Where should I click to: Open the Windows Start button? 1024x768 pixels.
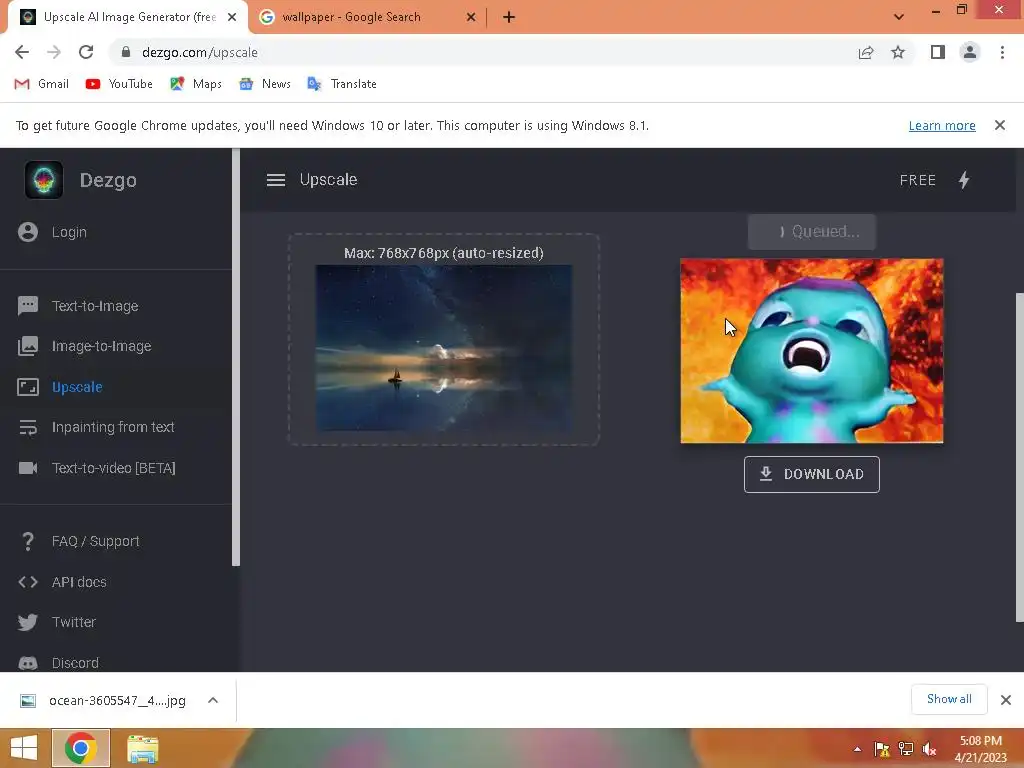point(24,748)
